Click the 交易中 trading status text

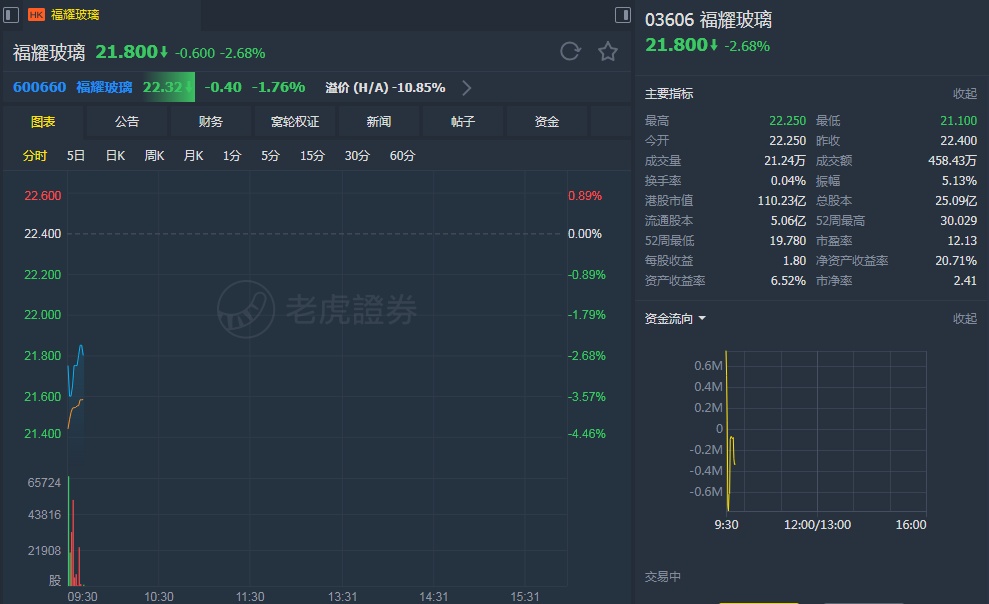[x=662, y=576]
